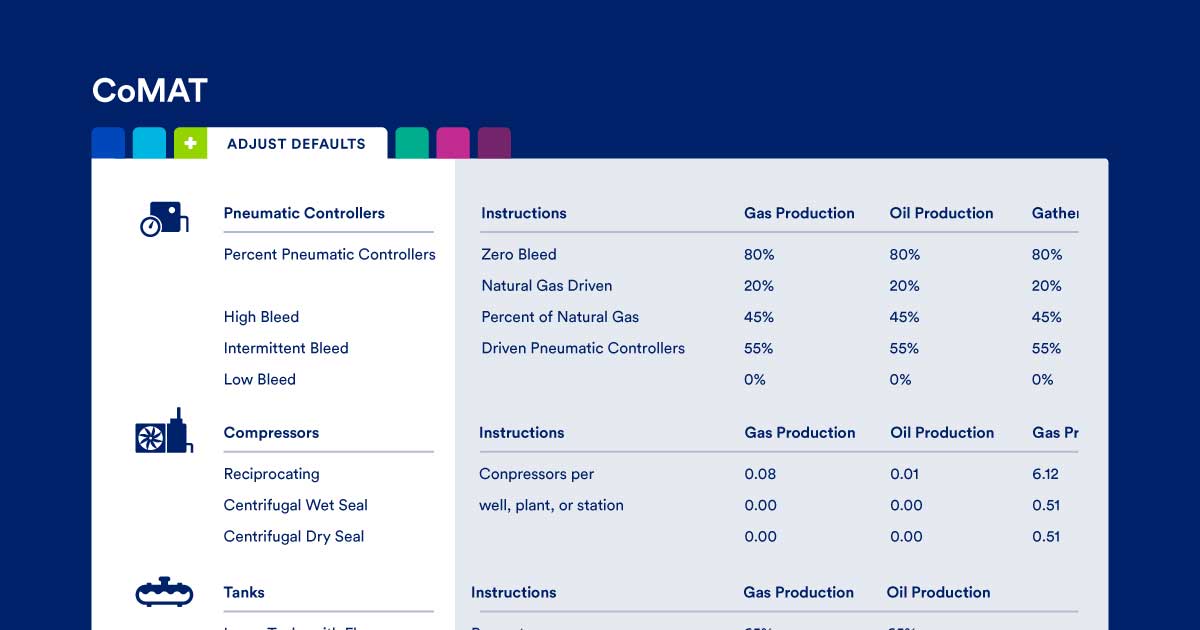Viewport: 1200px width, 630px height.
Task: Select the Centrifugal Wet Seal row label
Action: coord(295,505)
